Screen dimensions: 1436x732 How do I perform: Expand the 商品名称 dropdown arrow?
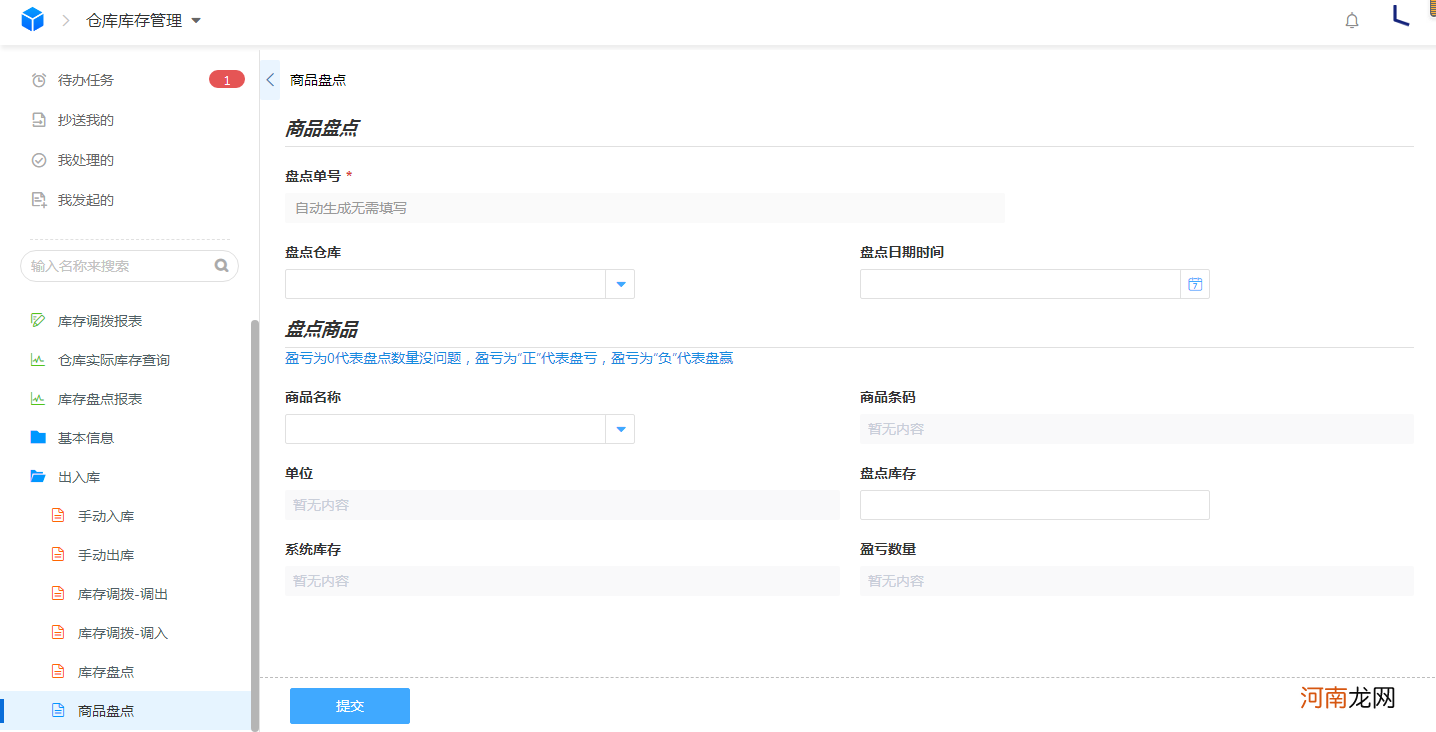pos(620,429)
